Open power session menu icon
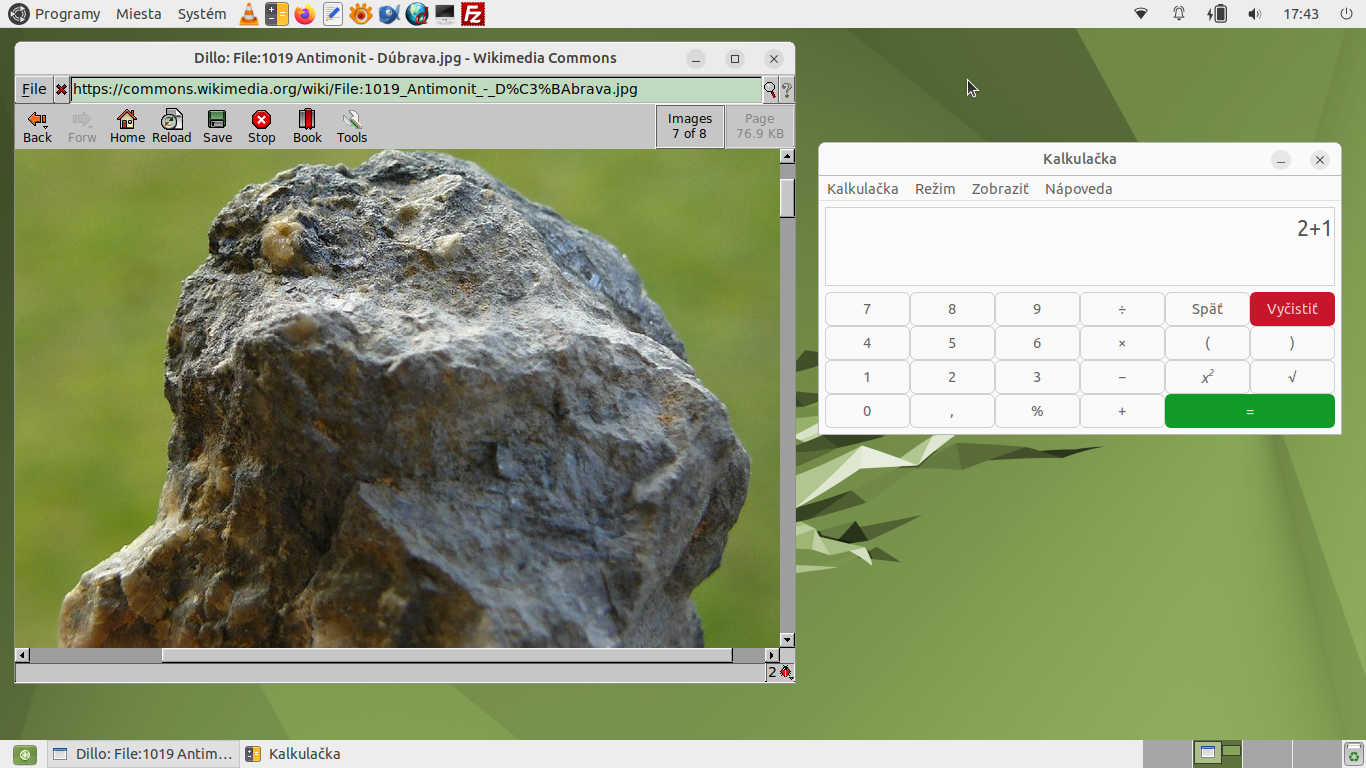This screenshot has width=1366, height=768. point(1346,14)
